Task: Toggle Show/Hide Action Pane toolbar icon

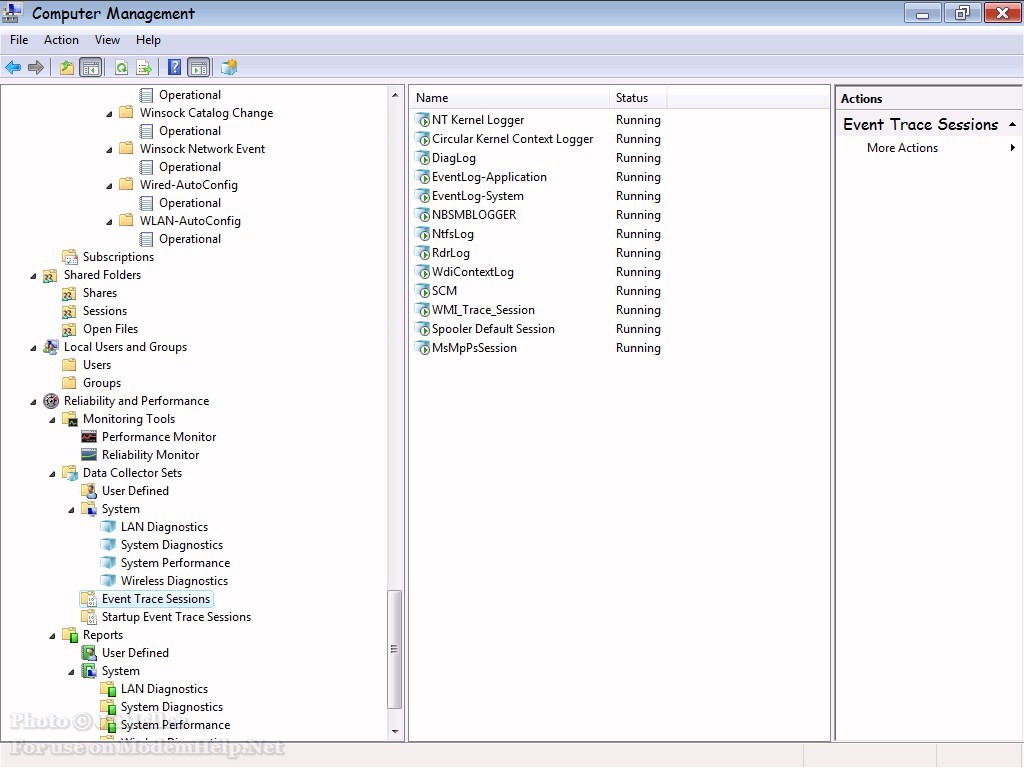Action: [x=199, y=67]
